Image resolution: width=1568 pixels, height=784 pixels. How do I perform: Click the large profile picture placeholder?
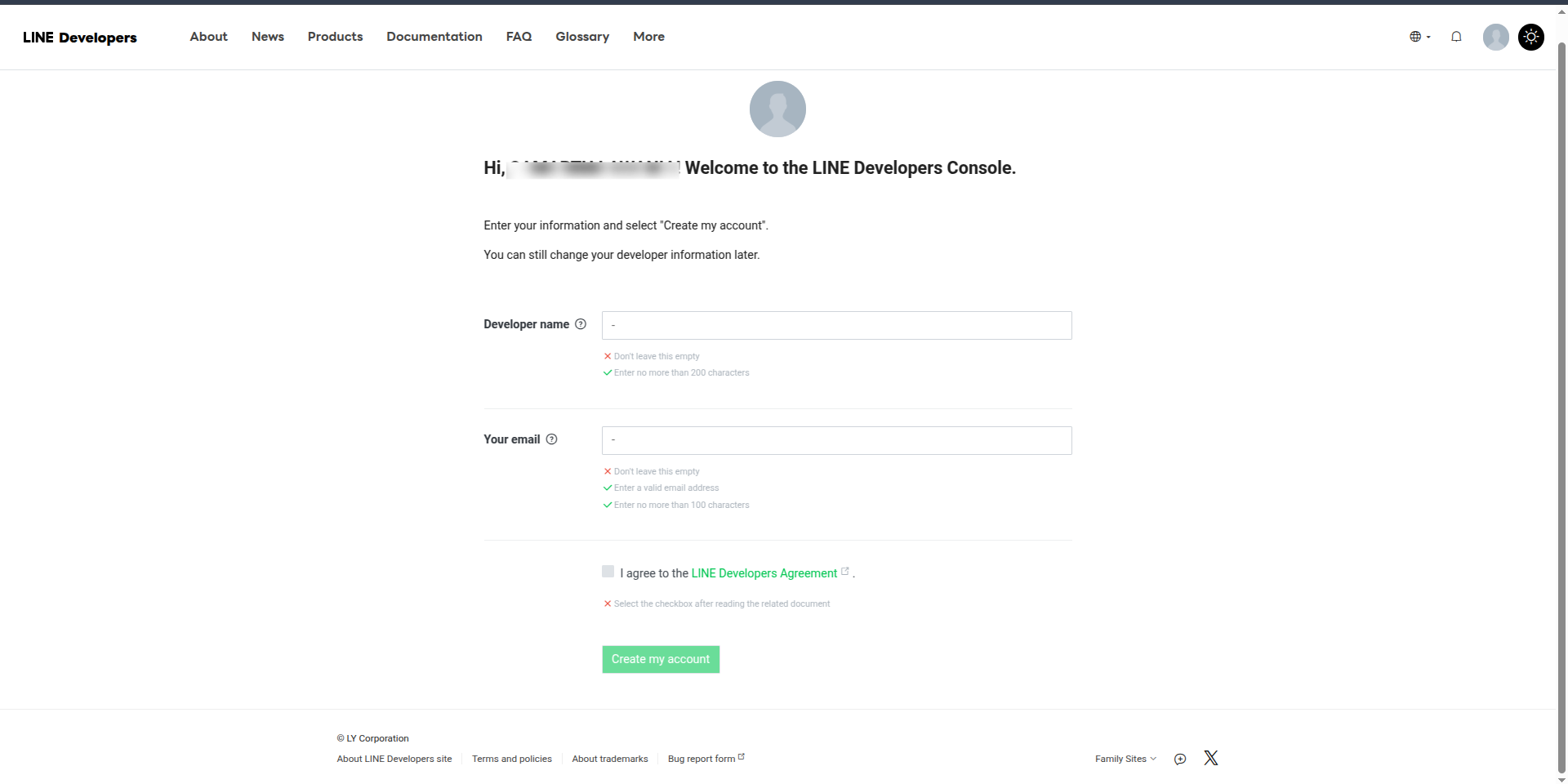777,109
